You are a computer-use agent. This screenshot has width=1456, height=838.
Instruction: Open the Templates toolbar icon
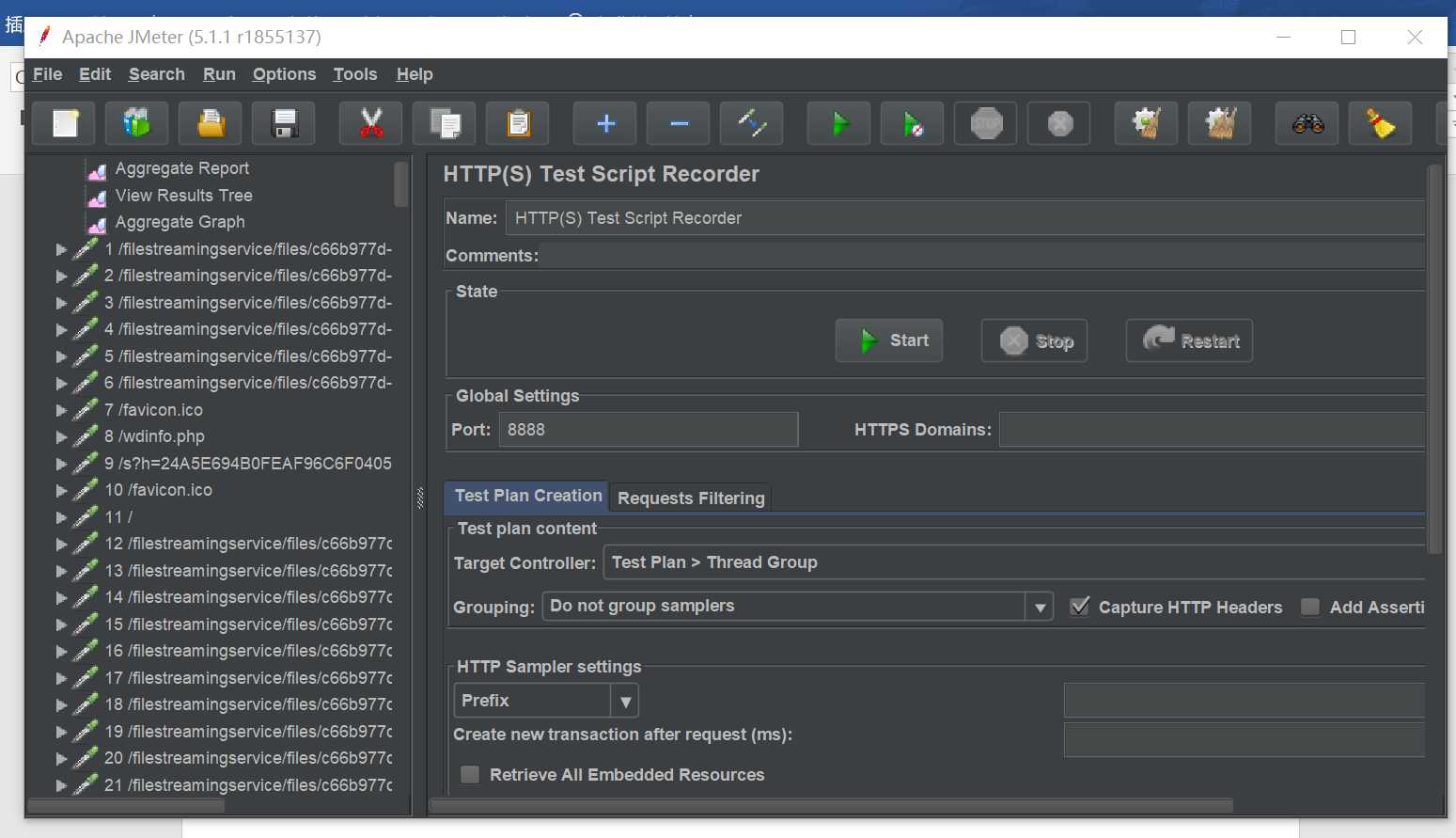click(x=137, y=123)
